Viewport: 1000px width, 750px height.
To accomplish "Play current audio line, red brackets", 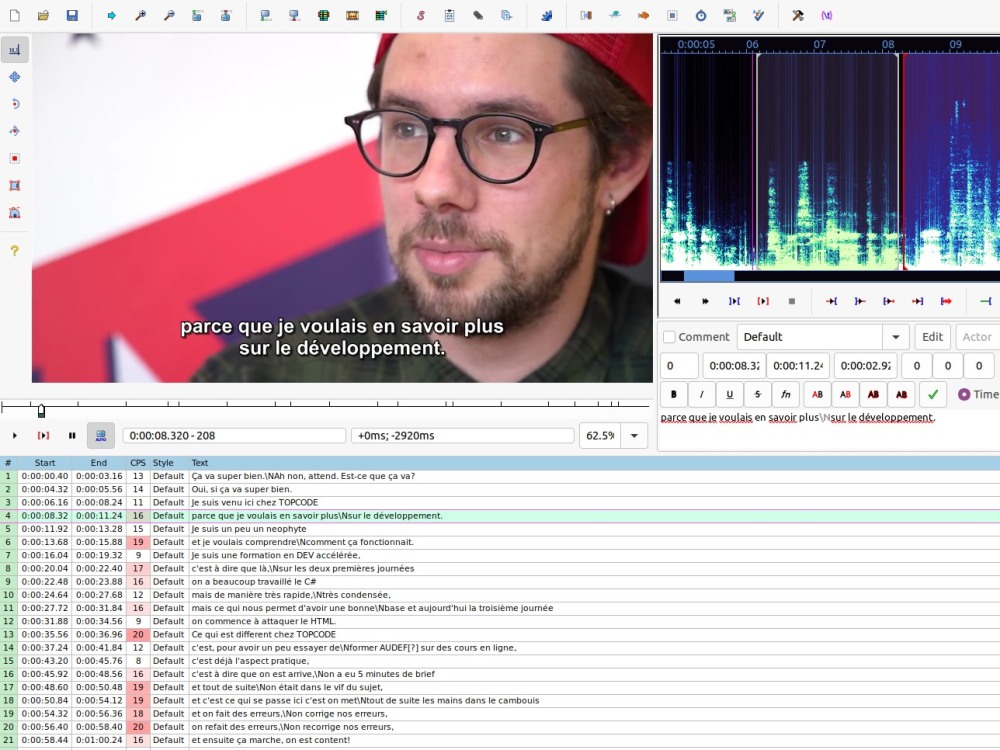I will [763, 301].
